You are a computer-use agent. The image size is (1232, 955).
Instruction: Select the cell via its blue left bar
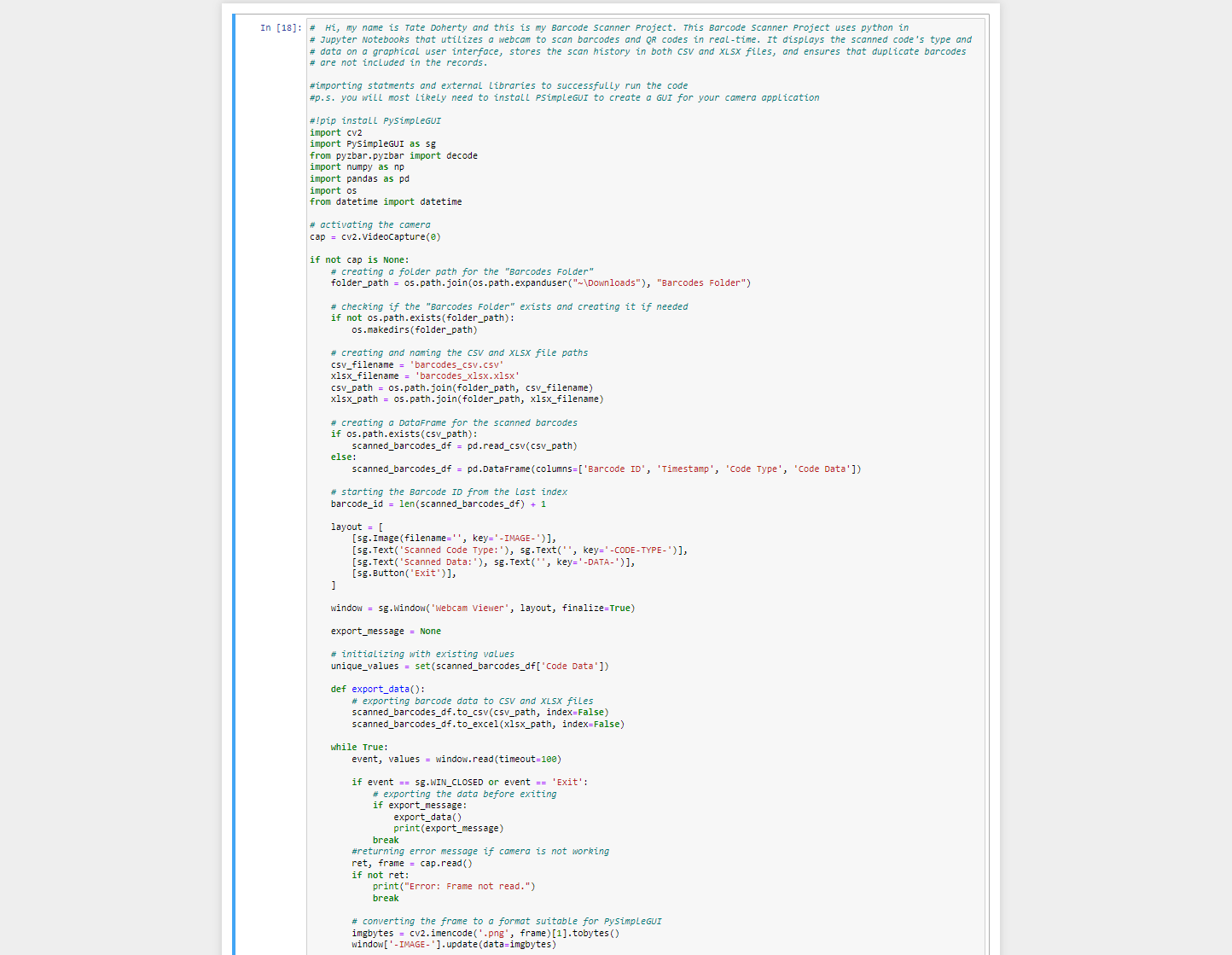[235, 427]
